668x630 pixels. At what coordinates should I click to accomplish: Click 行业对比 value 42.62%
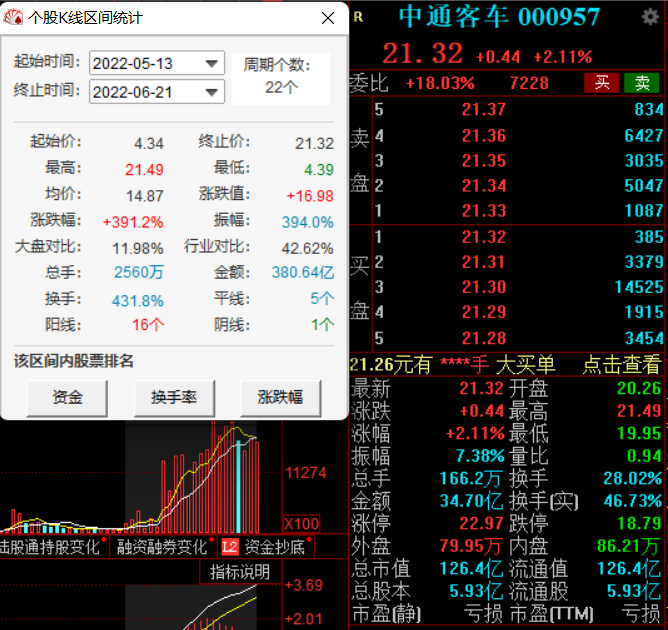click(x=308, y=248)
